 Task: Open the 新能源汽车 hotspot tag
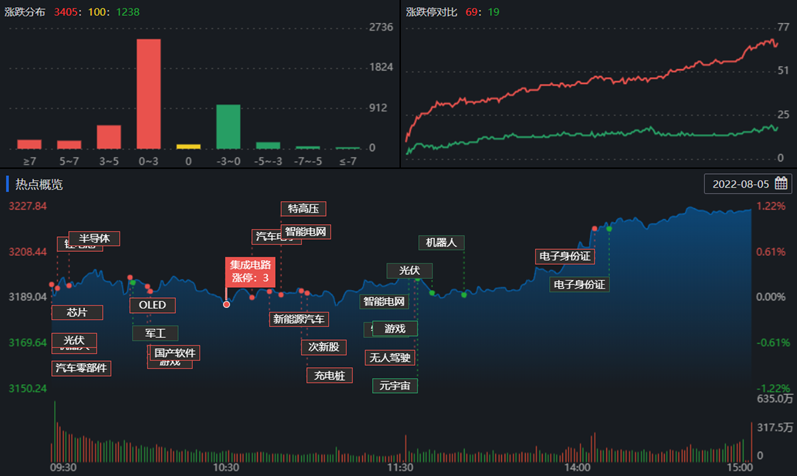click(x=298, y=320)
